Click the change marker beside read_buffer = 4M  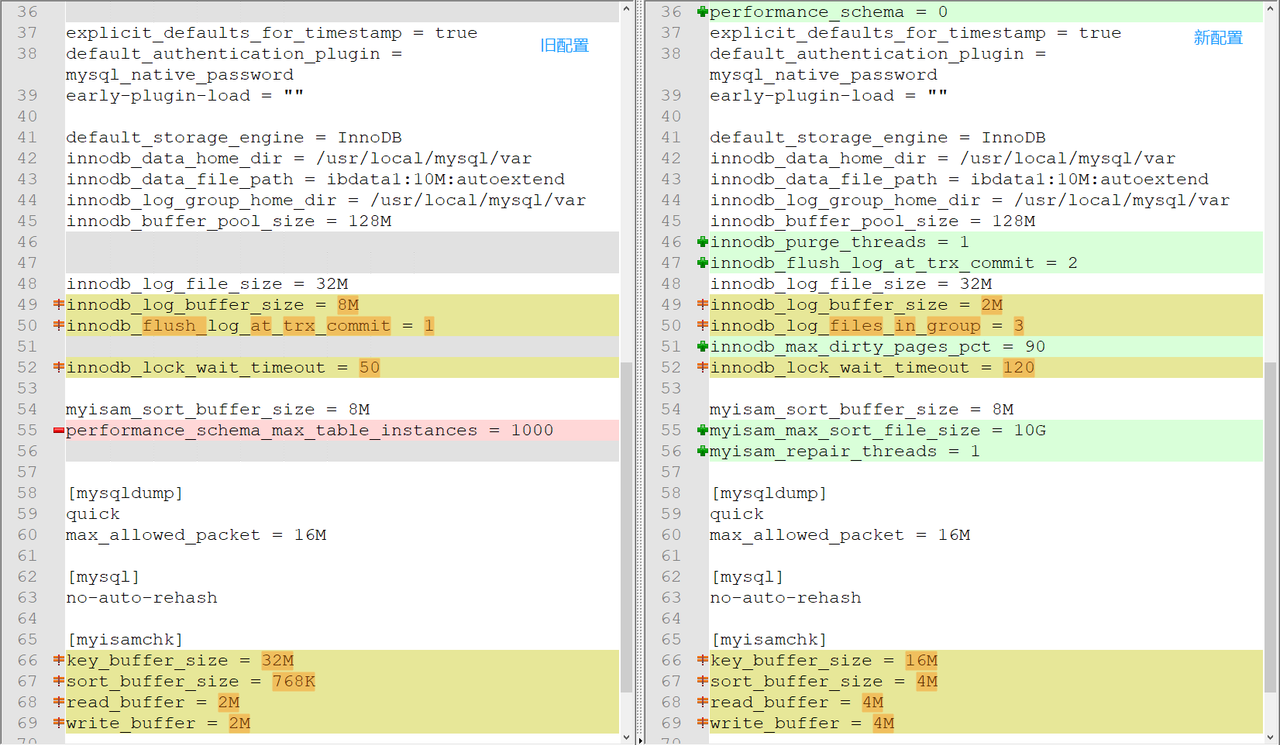click(x=703, y=703)
